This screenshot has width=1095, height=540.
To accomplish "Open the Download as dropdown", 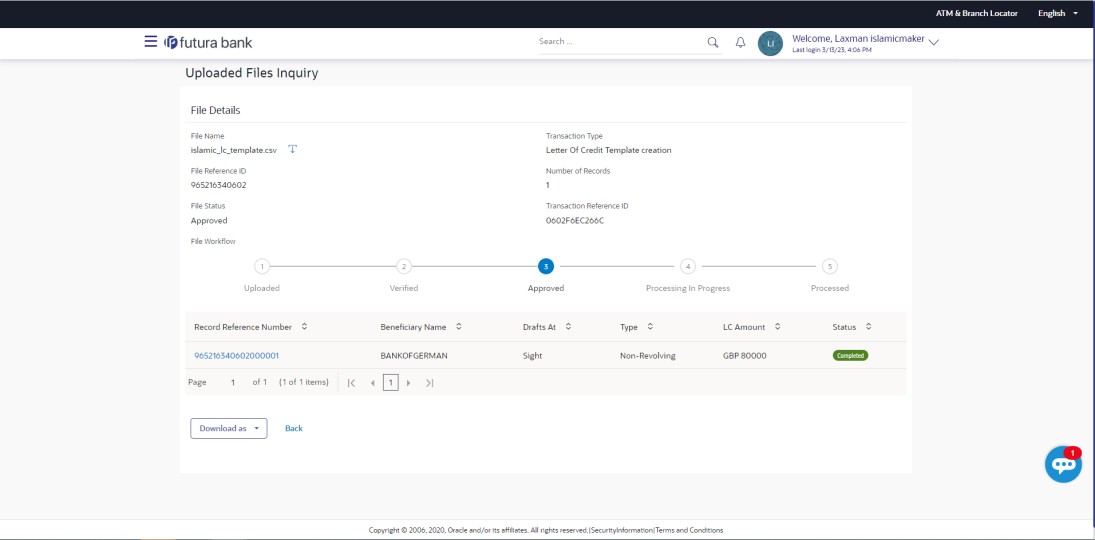I will pyautogui.click(x=229, y=428).
